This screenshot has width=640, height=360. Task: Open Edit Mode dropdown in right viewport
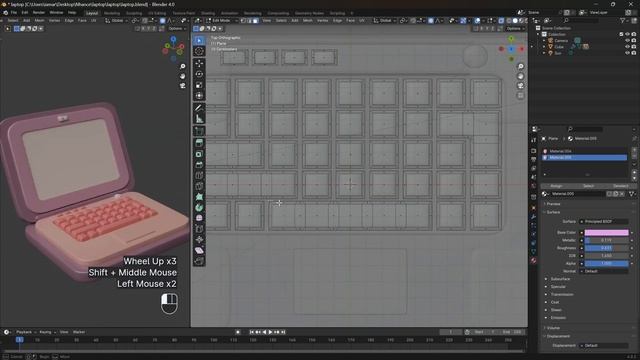pyautogui.click(x=223, y=20)
